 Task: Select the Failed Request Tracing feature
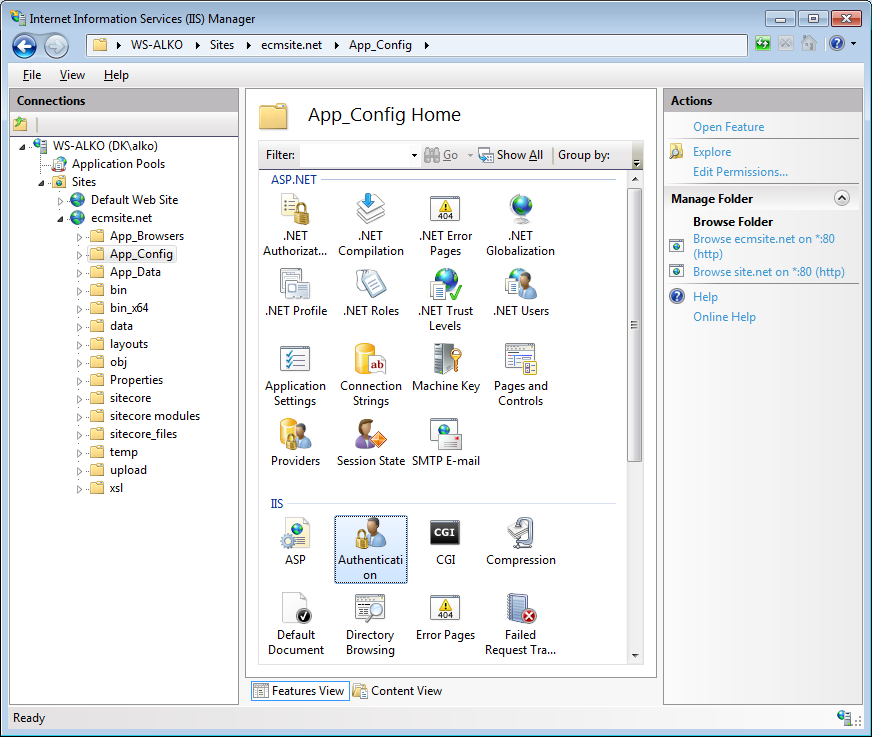tap(521, 624)
